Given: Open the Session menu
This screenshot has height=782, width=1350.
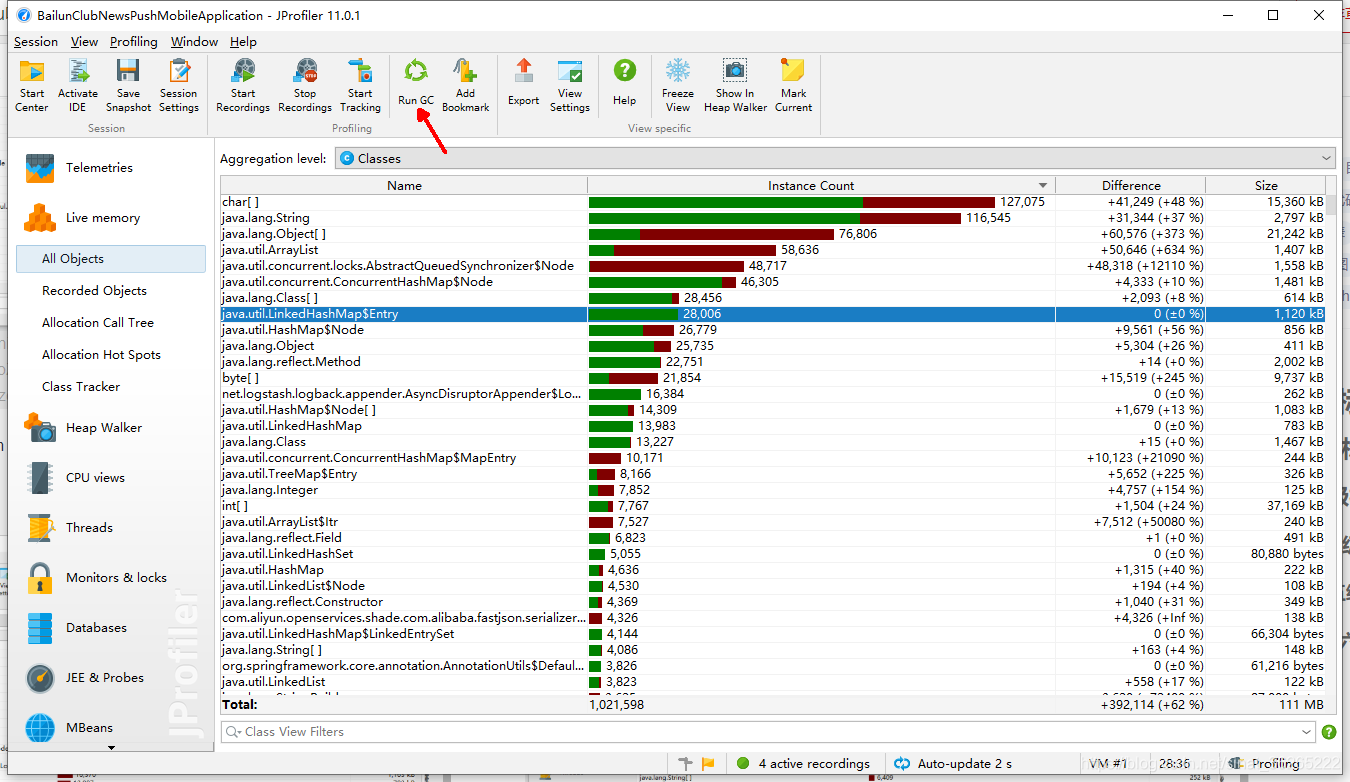Looking at the screenshot, I should (x=36, y=42).
